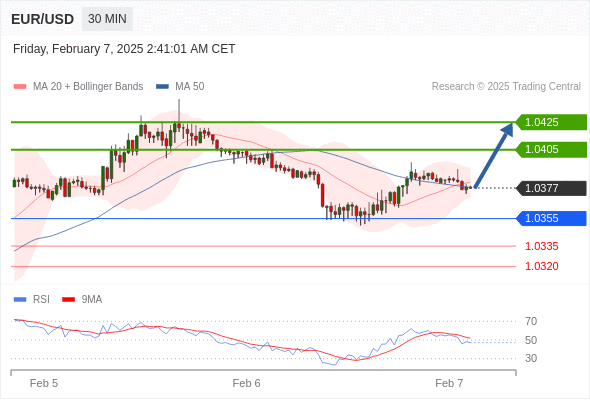Click the RSI 70 axis label
Viewport: 590px width, 400px height.
click(531, 321)
